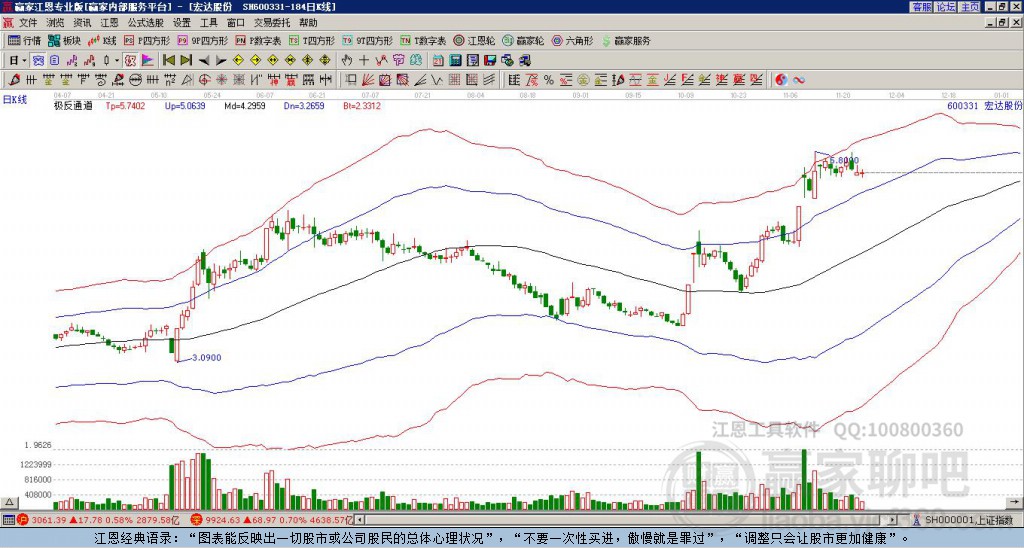
Task: Jump to first bar icon
Action: point(168,61)
